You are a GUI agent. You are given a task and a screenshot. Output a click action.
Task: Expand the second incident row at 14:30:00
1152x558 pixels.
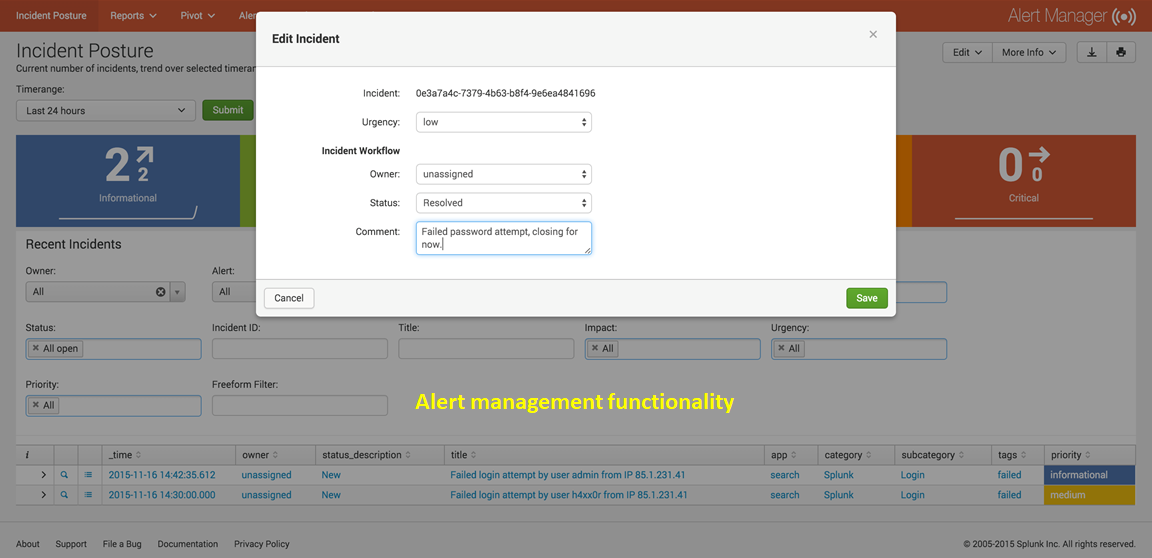[x=43, y=495]
